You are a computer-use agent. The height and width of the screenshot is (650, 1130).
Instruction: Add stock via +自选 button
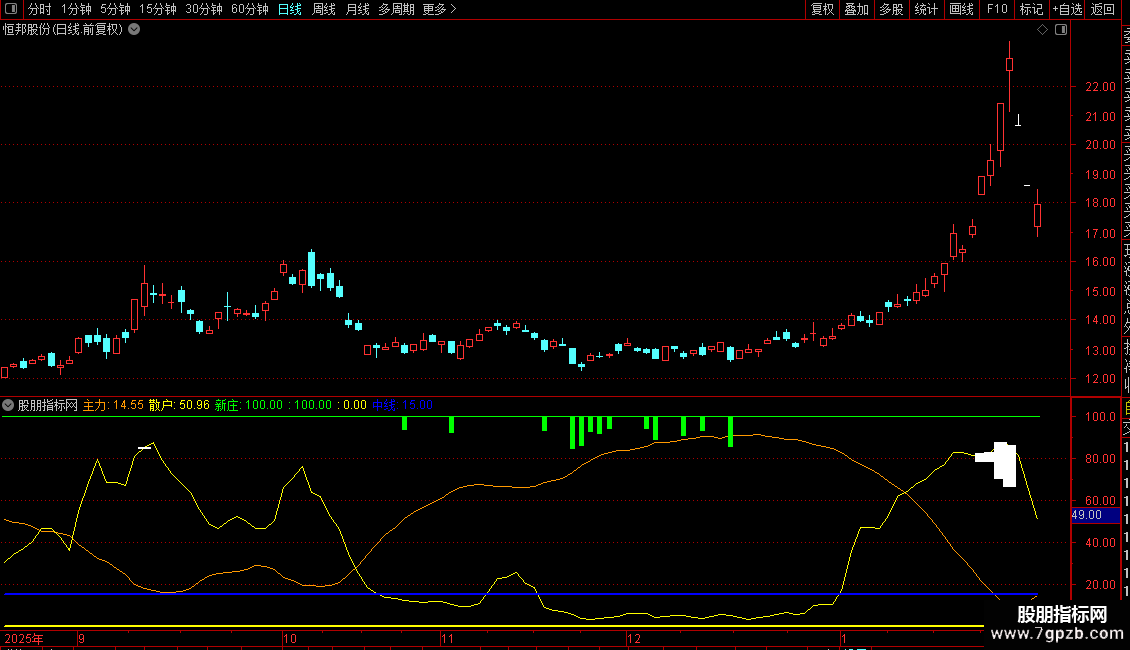click(x=1067, y=9)
